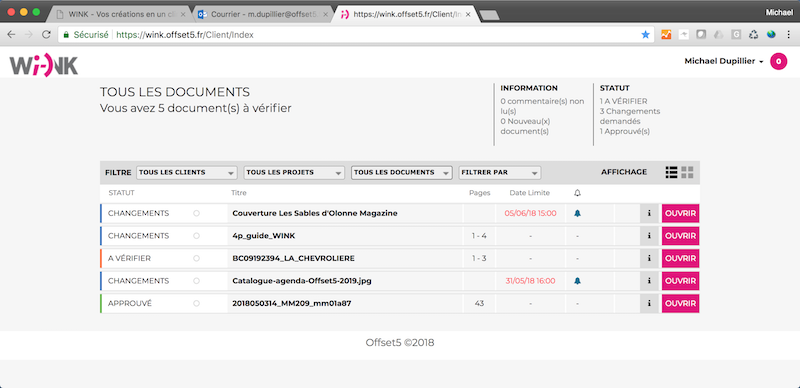Image resolution: width=800 pixels, height=388 pixels.
Task: Click the Pages column header
Action: coord(480,193)
